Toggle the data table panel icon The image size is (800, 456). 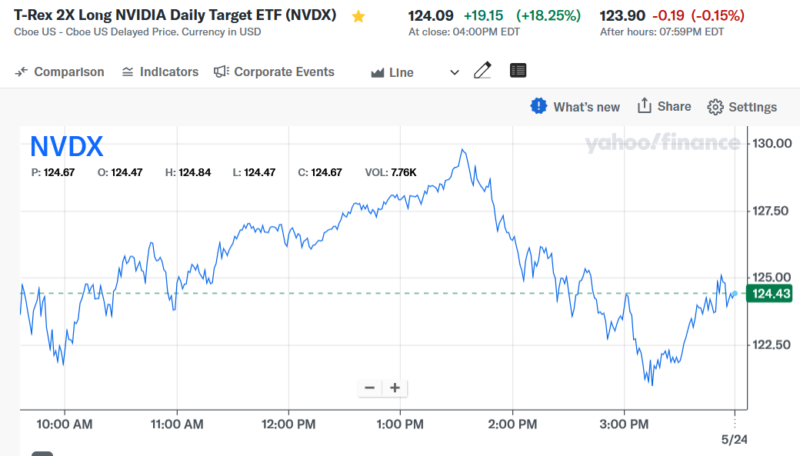coord(517,71)
